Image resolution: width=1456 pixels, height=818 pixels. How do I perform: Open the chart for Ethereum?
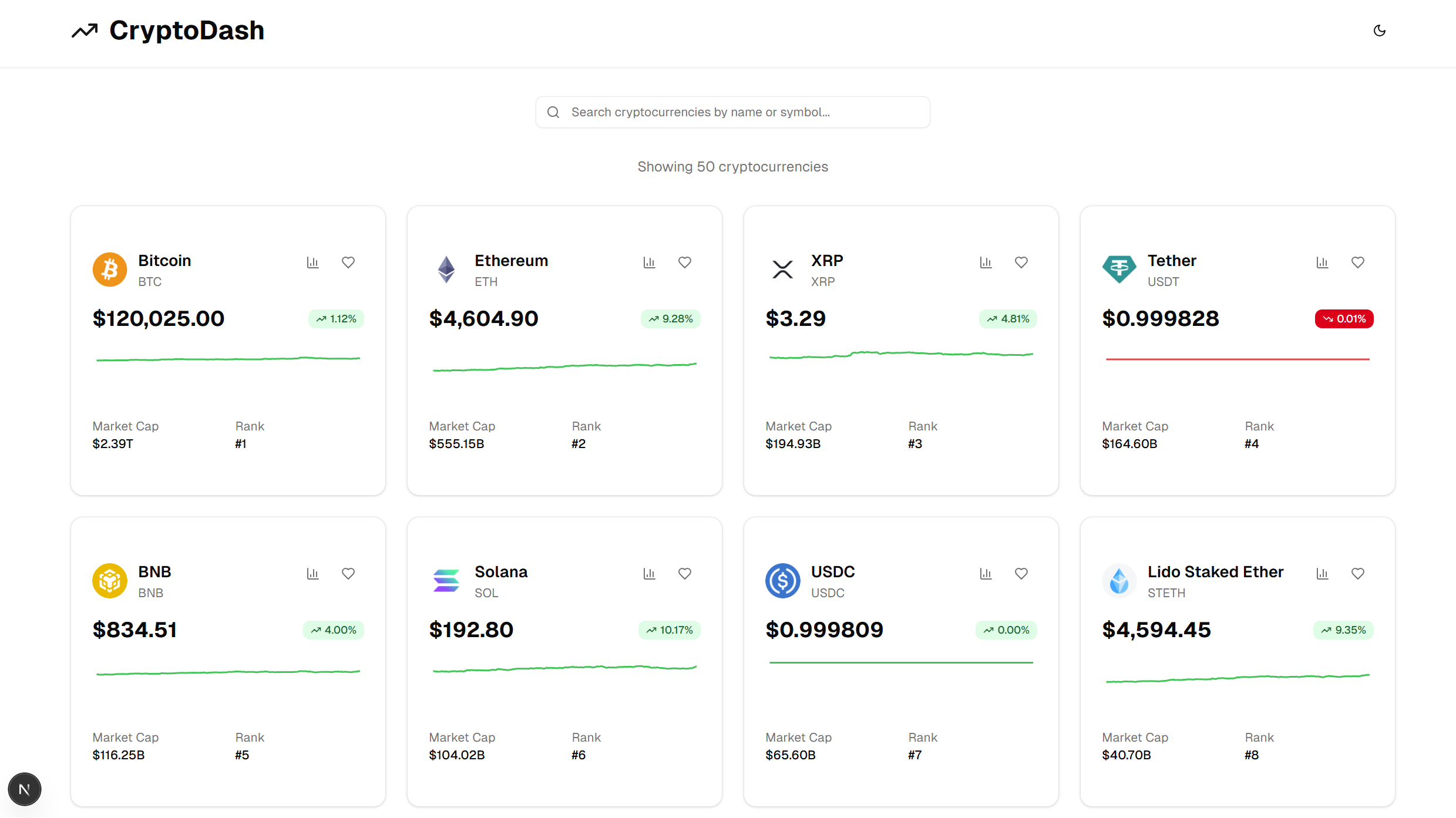point(649,262)
